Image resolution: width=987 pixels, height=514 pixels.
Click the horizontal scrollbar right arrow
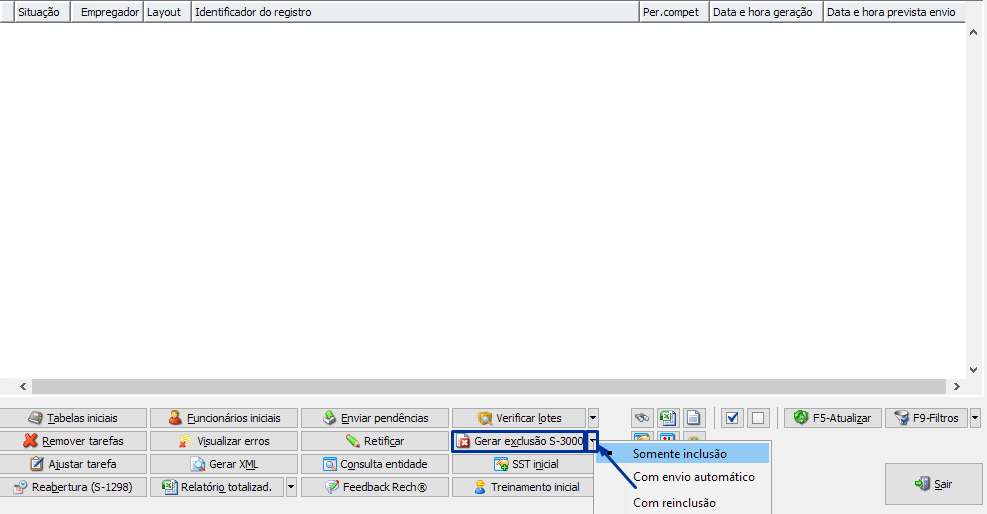click(x=956, y=386)
